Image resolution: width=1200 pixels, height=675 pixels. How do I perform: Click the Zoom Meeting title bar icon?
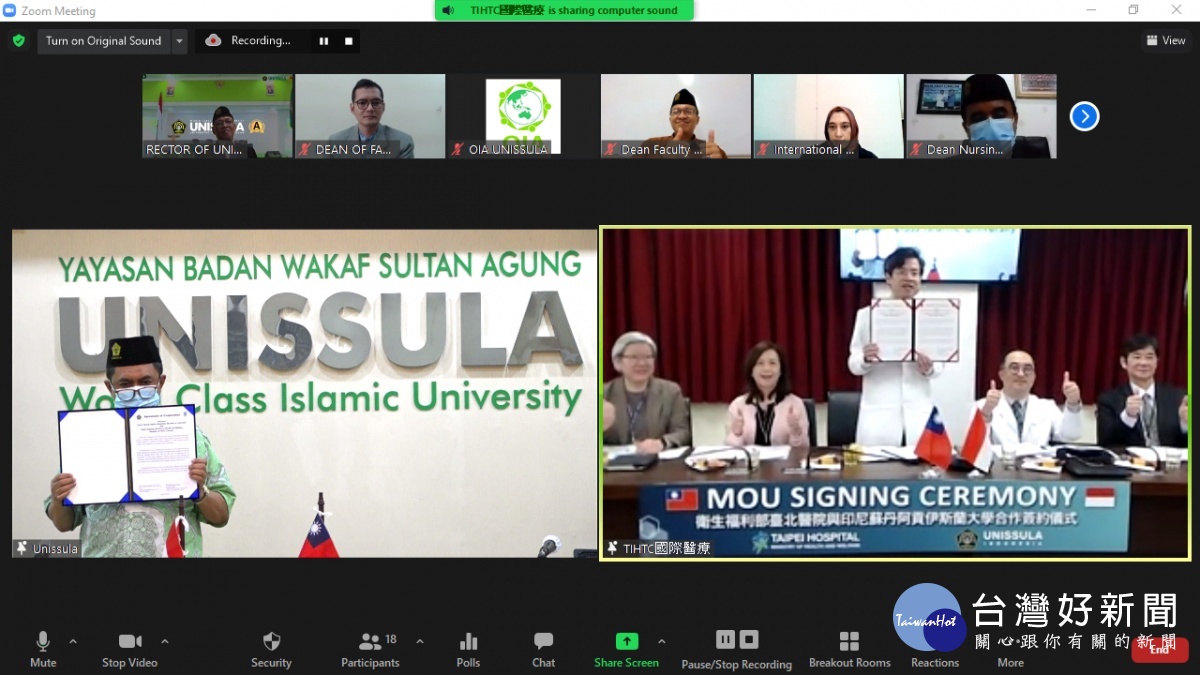pos(10,11)
